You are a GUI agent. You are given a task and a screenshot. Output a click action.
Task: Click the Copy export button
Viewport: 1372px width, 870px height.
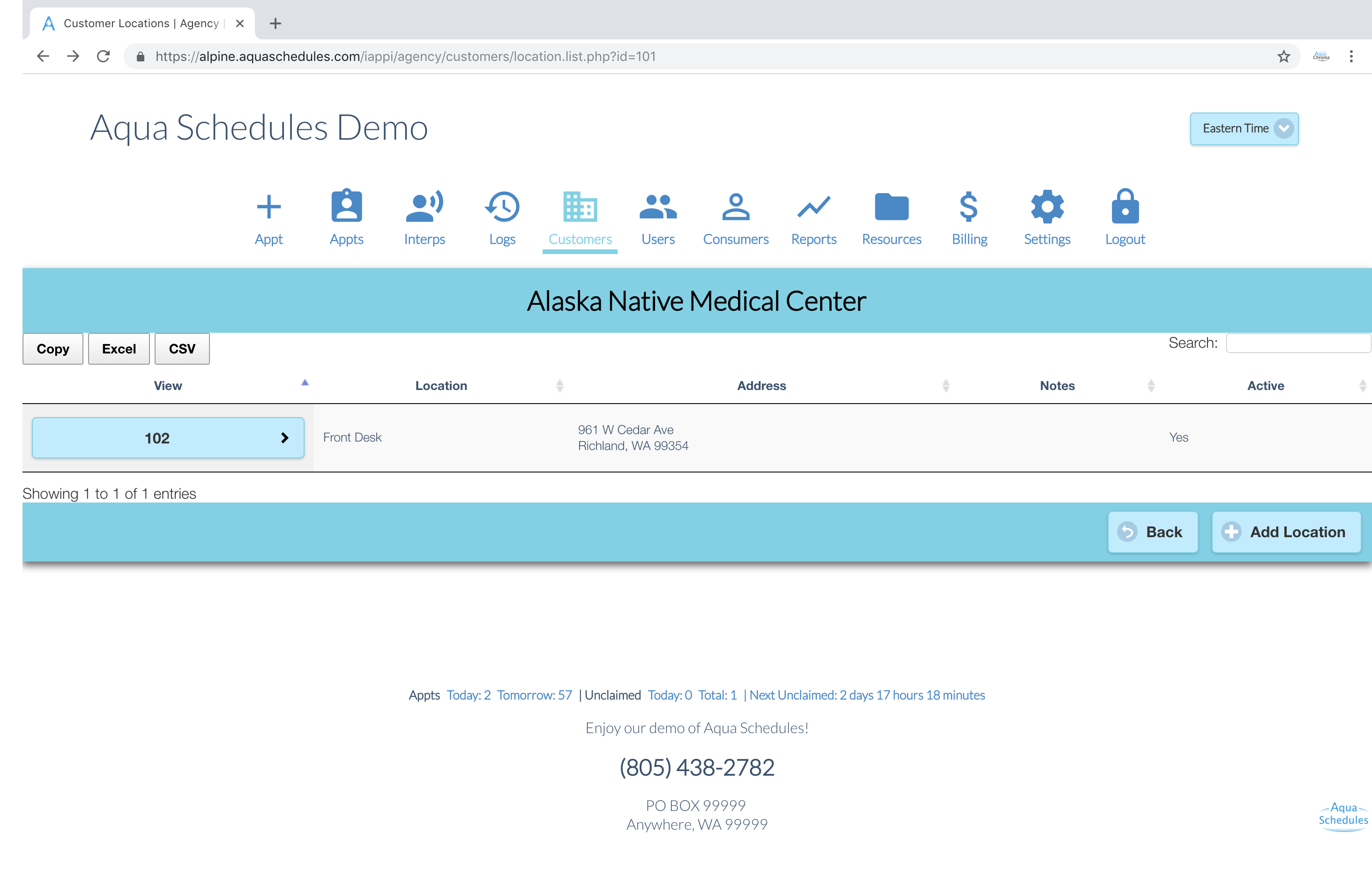(x=53, y=349)
